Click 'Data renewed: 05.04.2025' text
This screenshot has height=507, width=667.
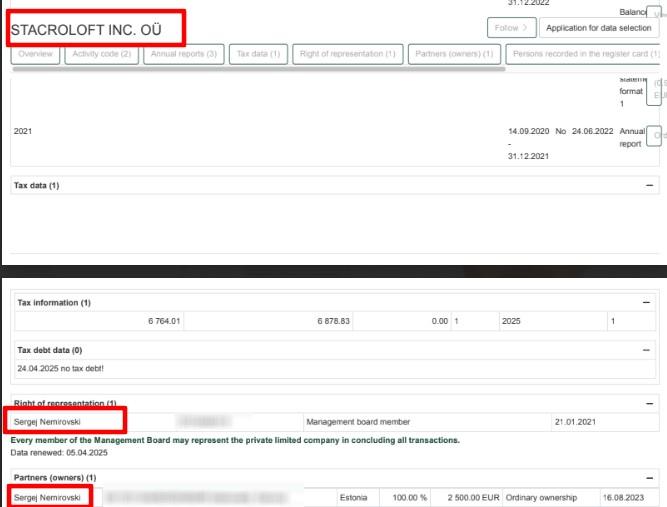(x=59, y=453)
